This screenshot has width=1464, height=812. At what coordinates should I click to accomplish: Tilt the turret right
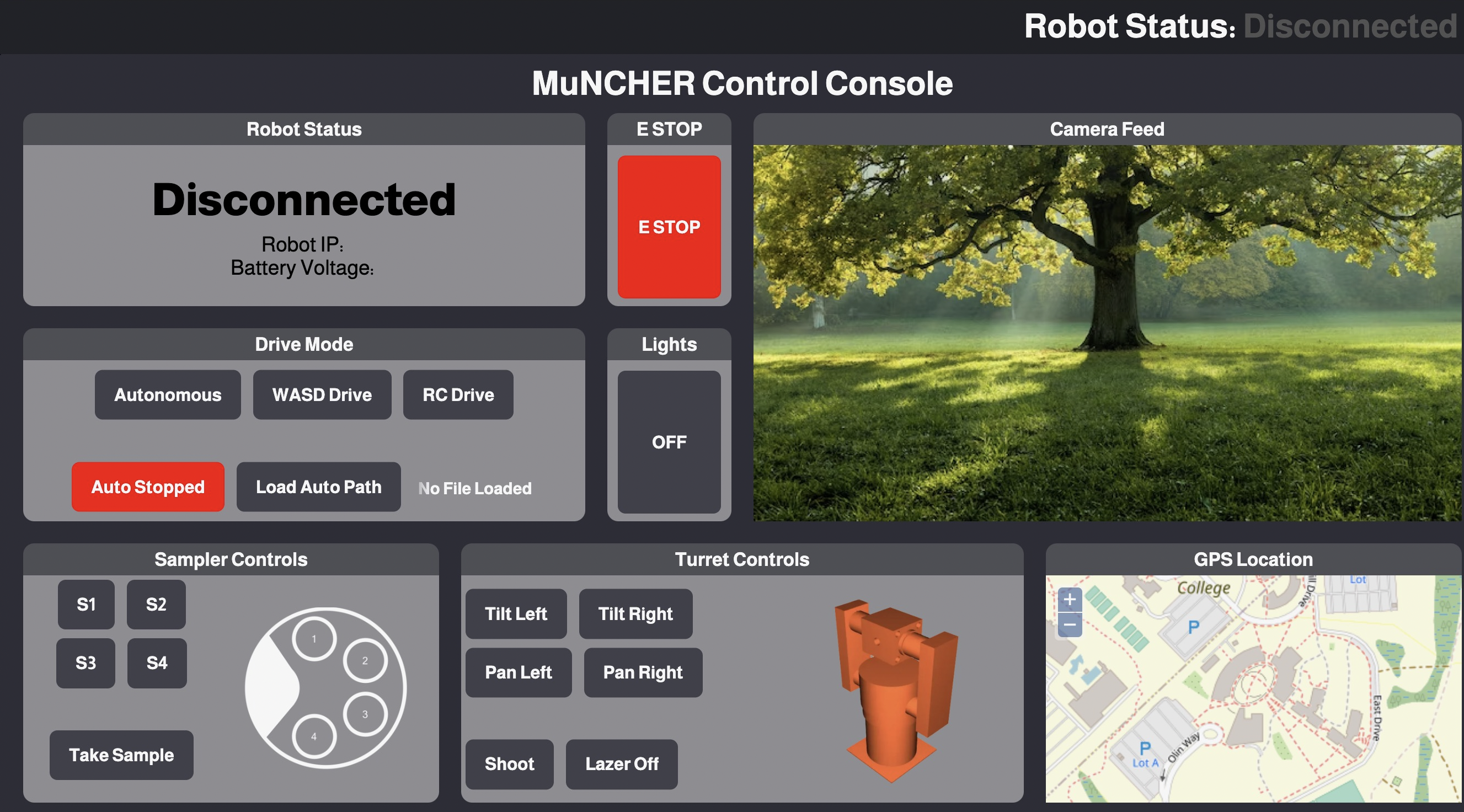[635, 613]
